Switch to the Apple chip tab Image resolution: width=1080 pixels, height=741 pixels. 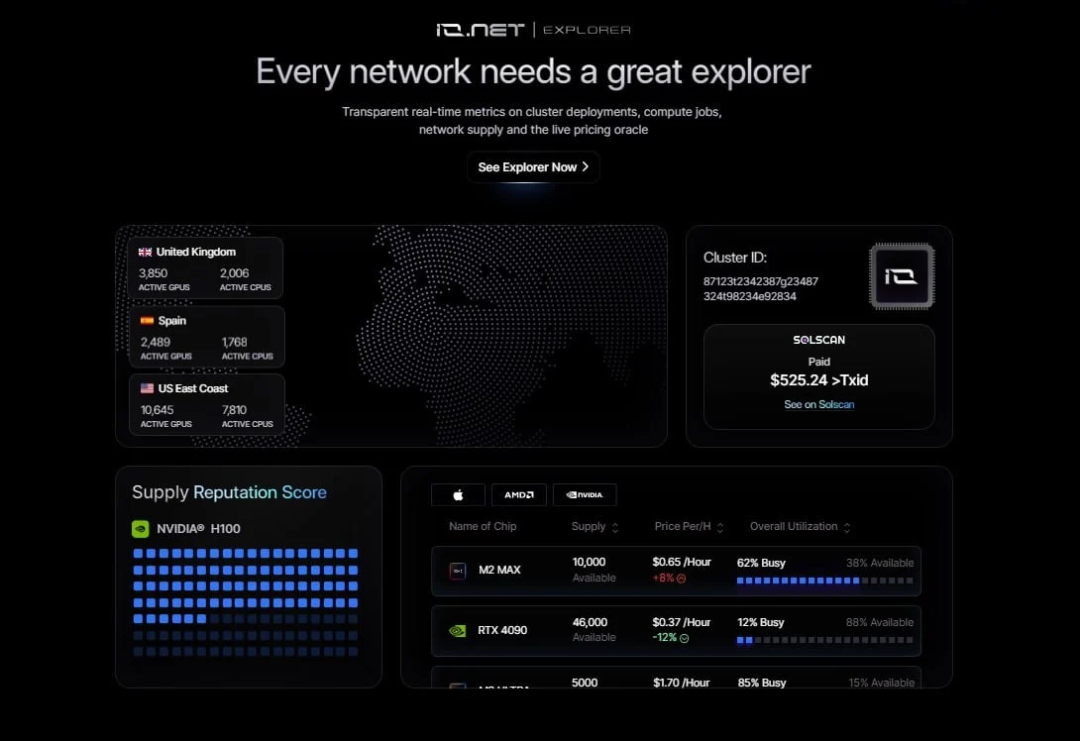[458, 494]
